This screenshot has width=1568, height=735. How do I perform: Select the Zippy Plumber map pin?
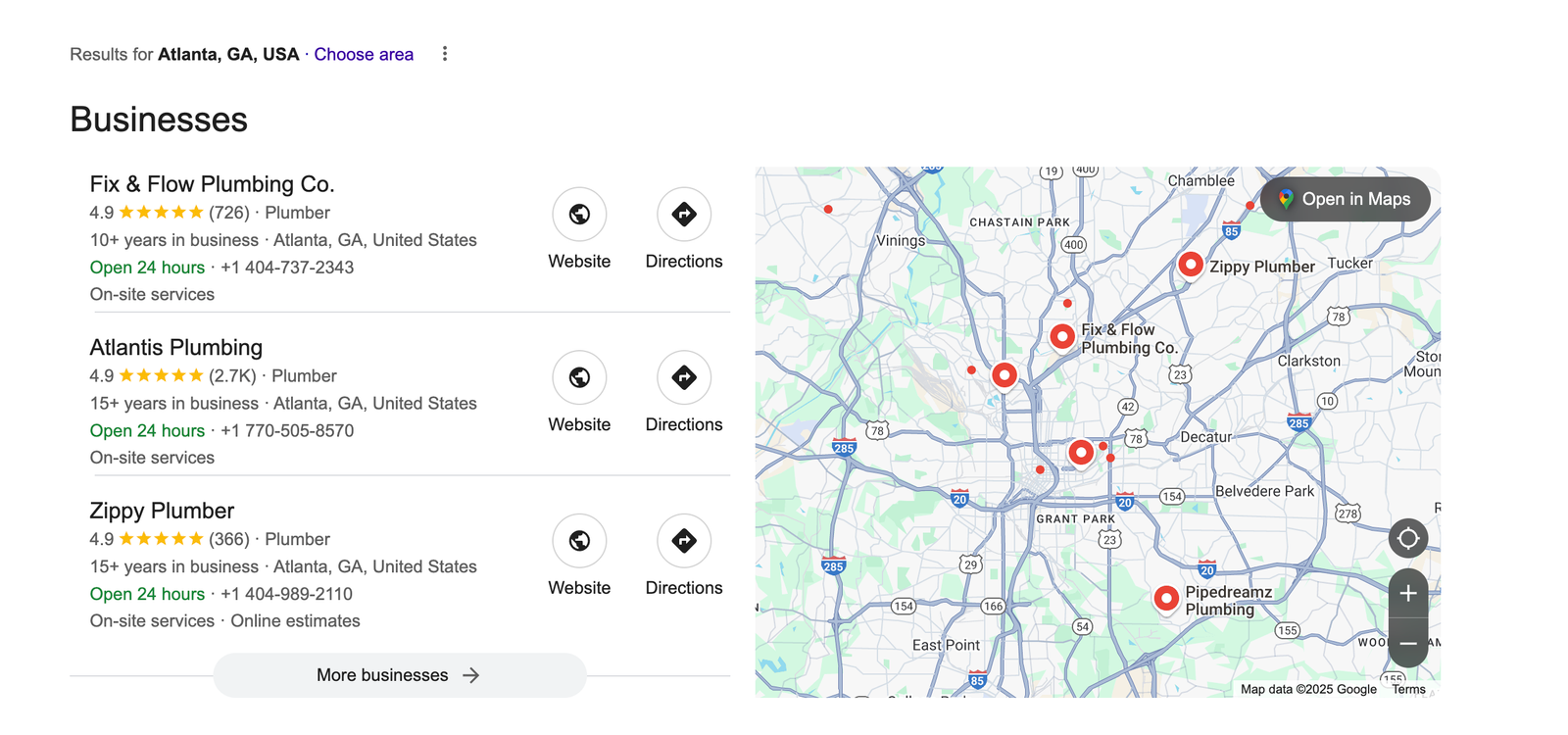pos(1190,266)
